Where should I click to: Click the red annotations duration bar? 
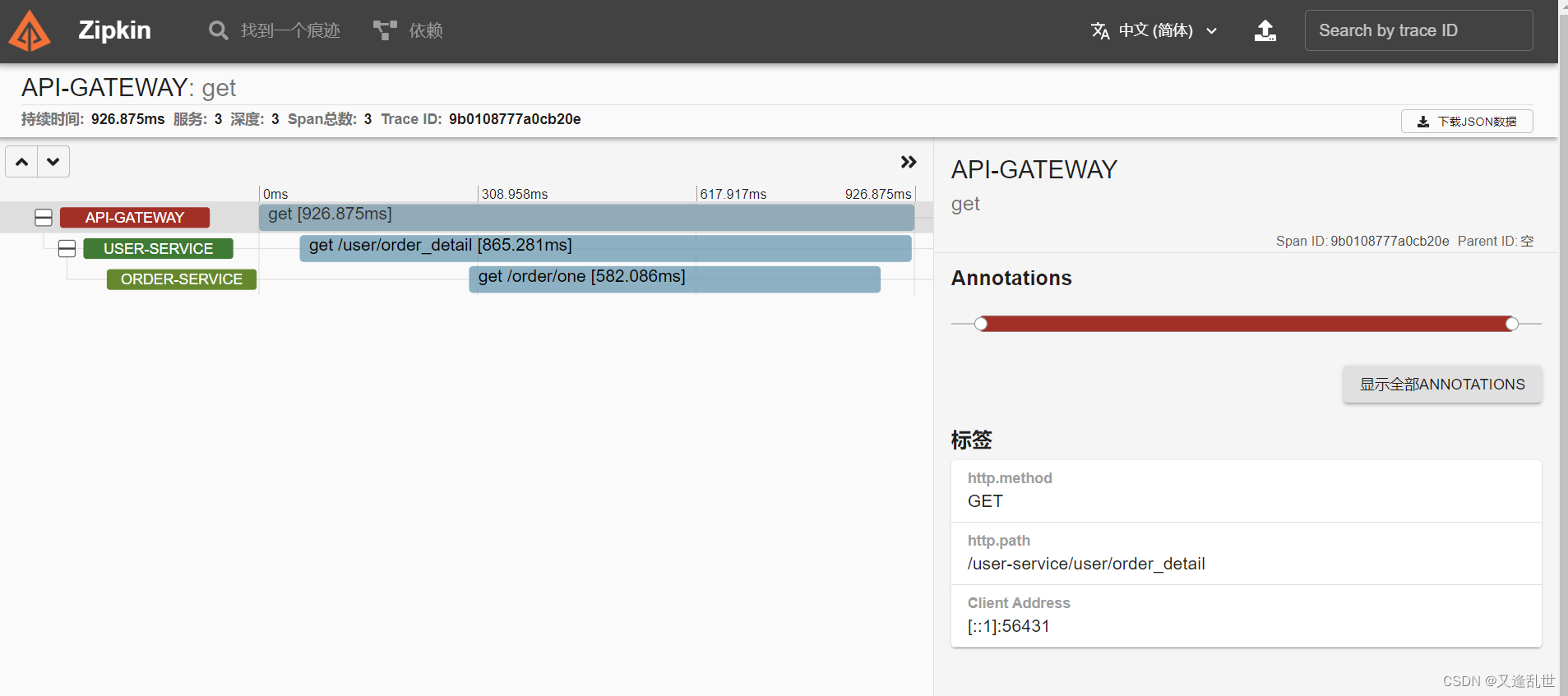[1247, 324]
